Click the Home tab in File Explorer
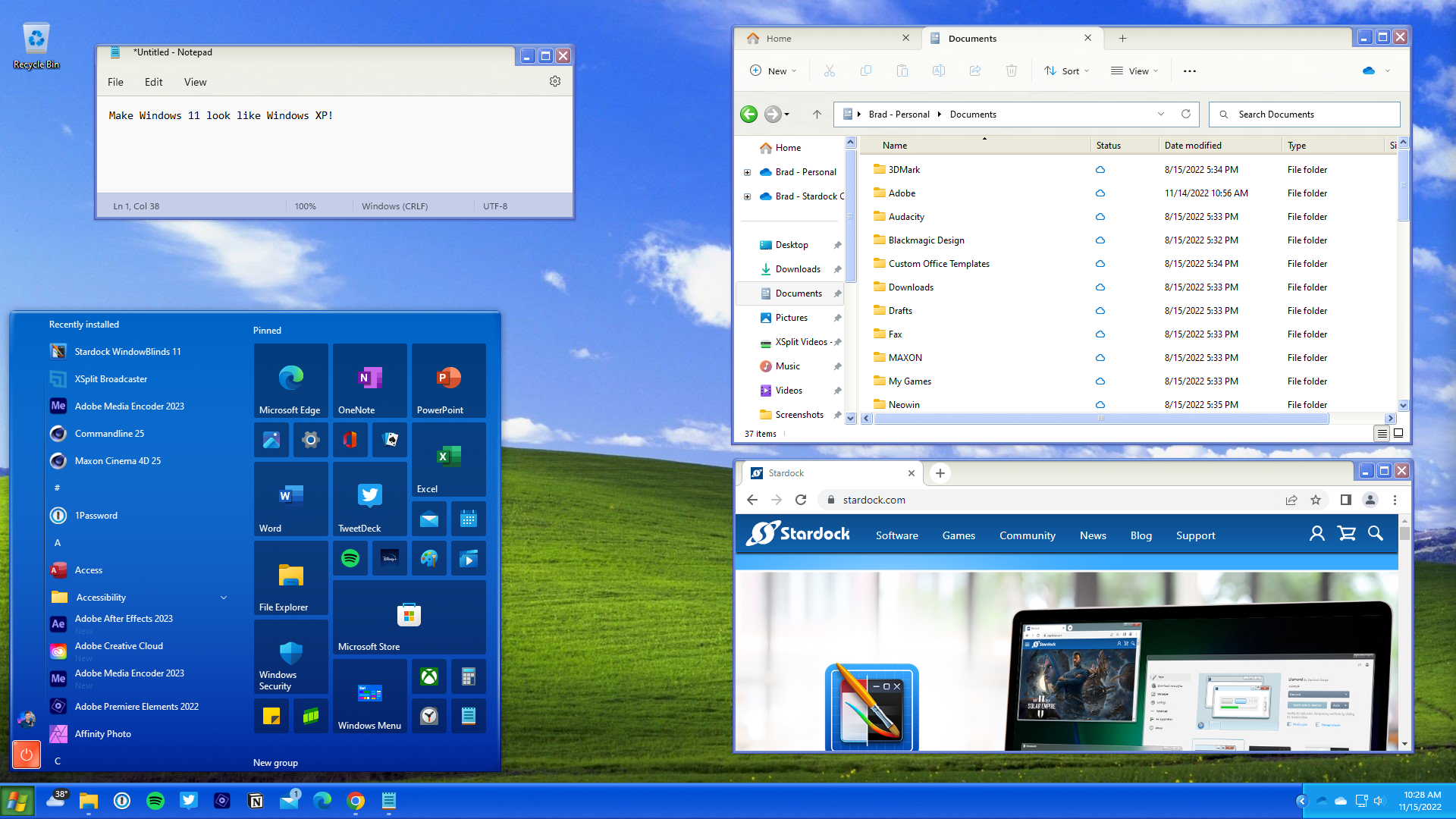Screen dimensions: 1456x819 point(778,38)
